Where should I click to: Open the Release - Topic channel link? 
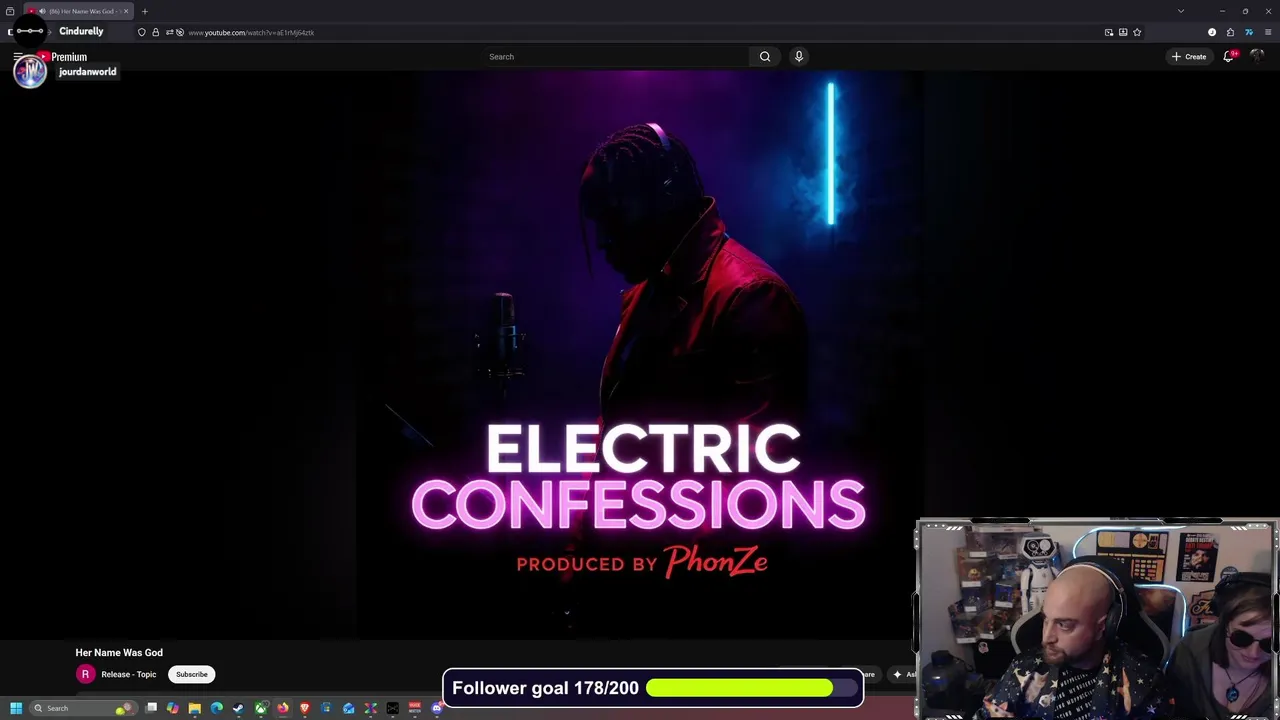pos(128,674)
